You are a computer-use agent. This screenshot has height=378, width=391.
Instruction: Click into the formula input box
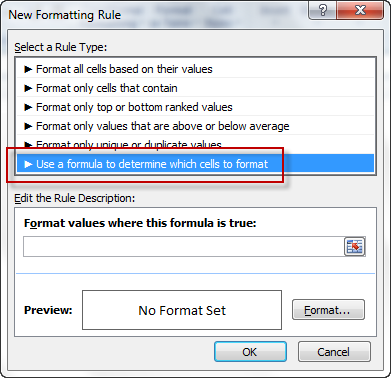(183, 247)
